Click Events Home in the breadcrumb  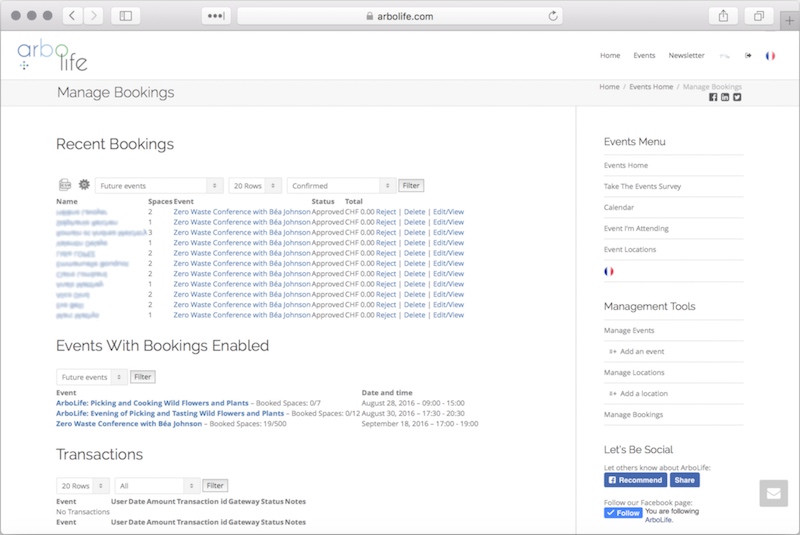tap(651, 87)
